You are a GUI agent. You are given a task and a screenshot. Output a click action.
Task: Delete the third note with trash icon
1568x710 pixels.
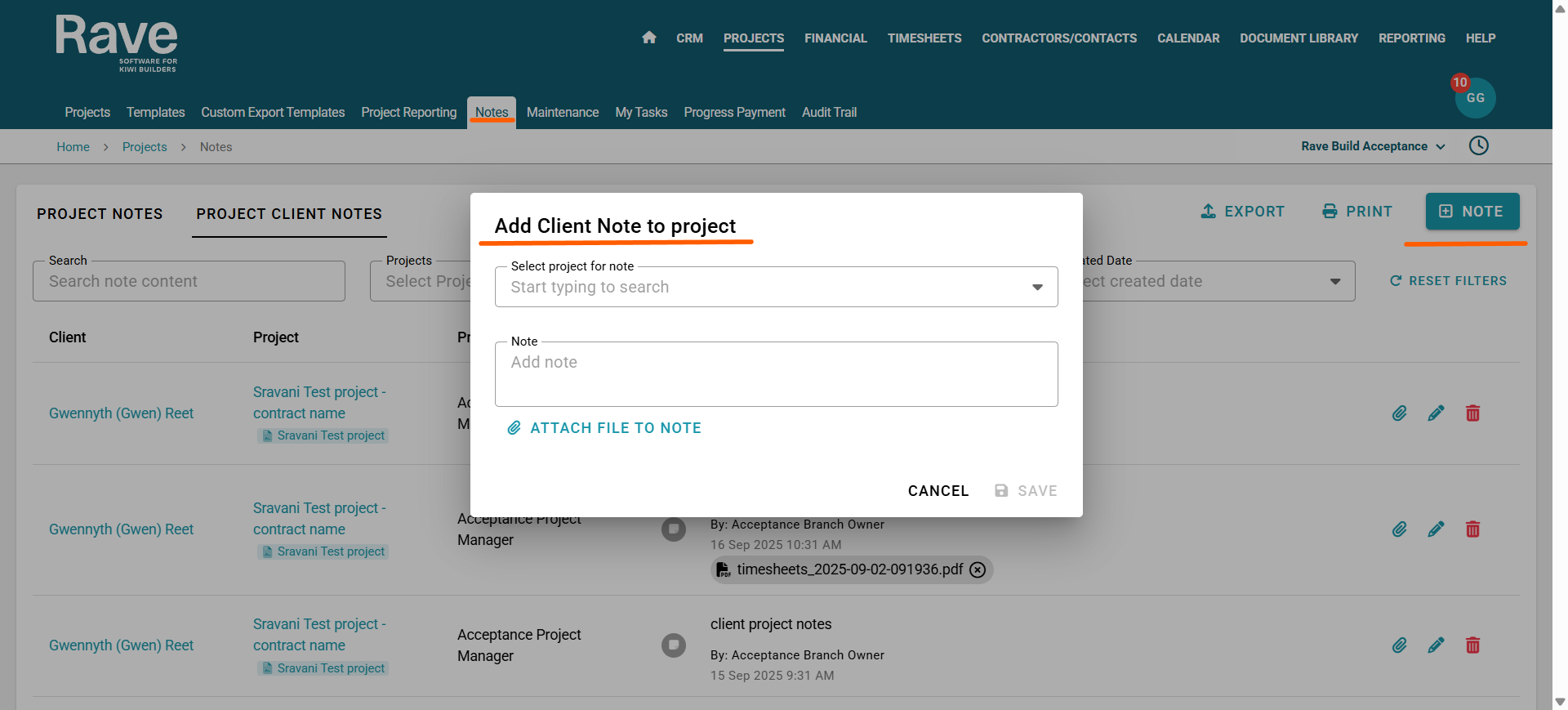1472,645
